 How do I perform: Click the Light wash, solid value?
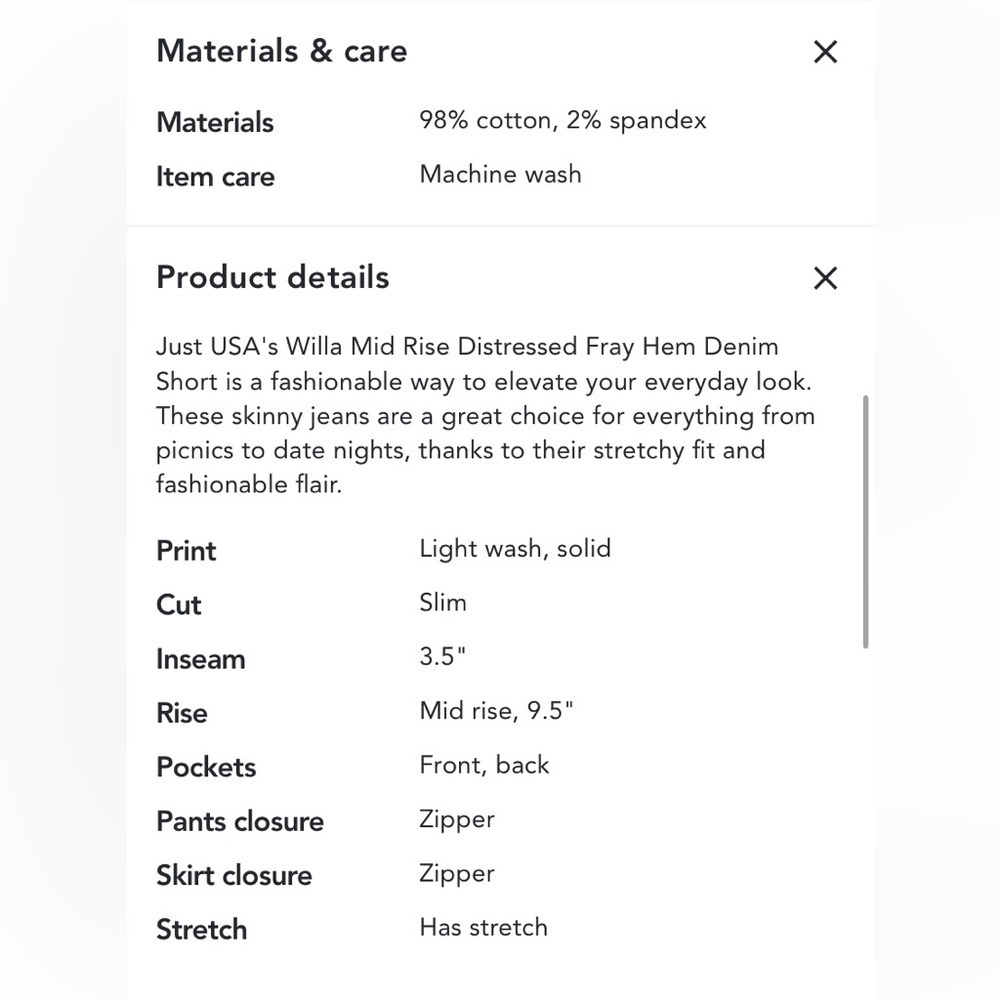pyautogui.click(x=515, y=548)
